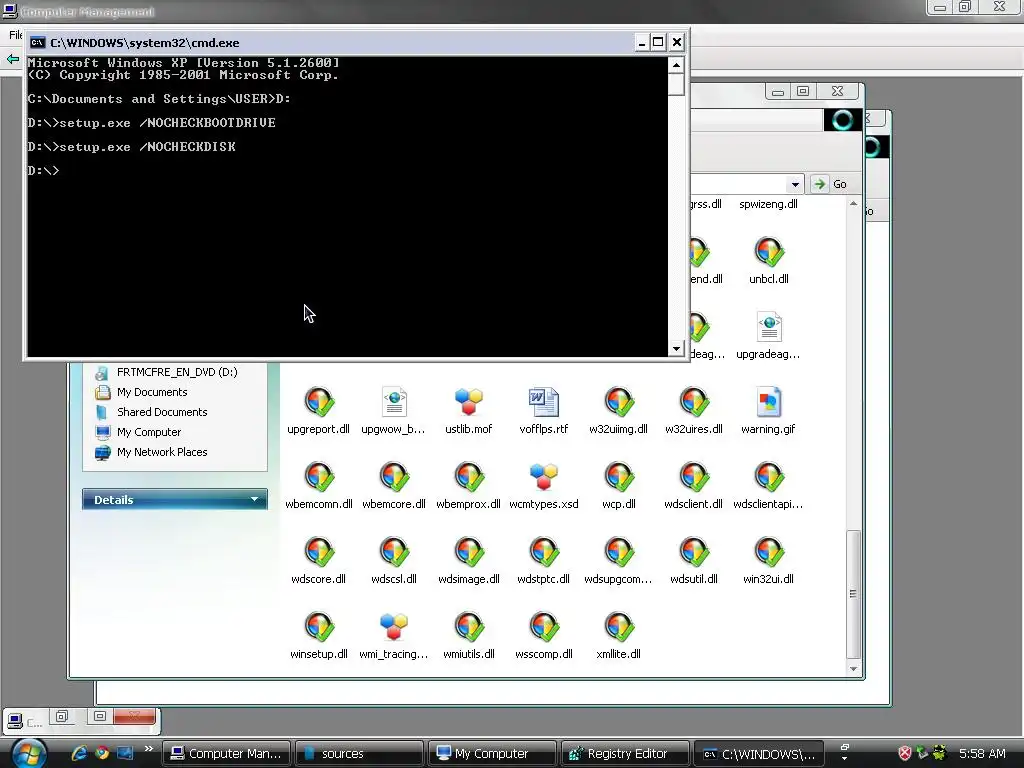Select the wdsclientapi... file icon

pos(769,477)
